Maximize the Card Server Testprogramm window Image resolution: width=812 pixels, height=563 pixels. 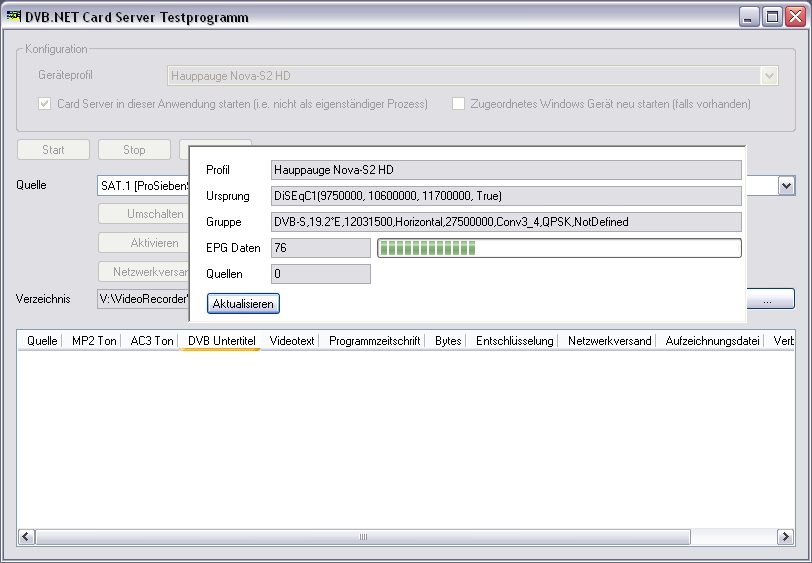pyautogui.click(x=771, y=17)
